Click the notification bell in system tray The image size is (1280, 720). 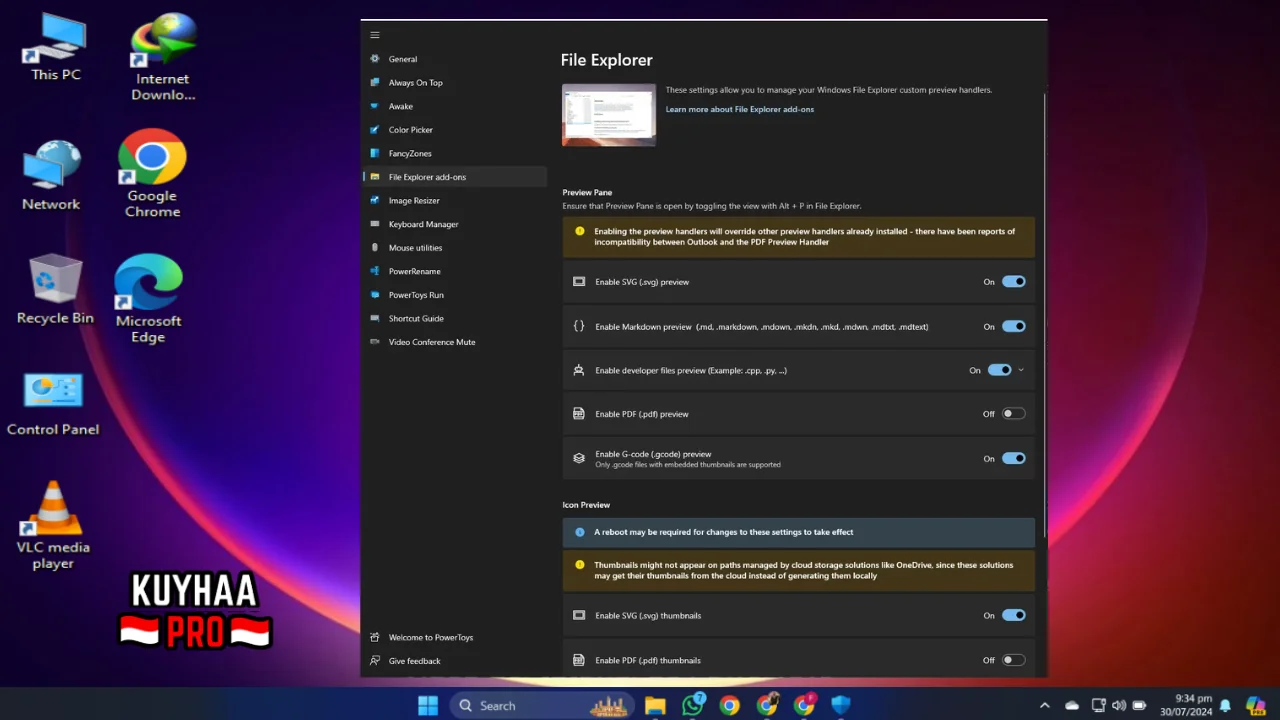click(1225, 706)
